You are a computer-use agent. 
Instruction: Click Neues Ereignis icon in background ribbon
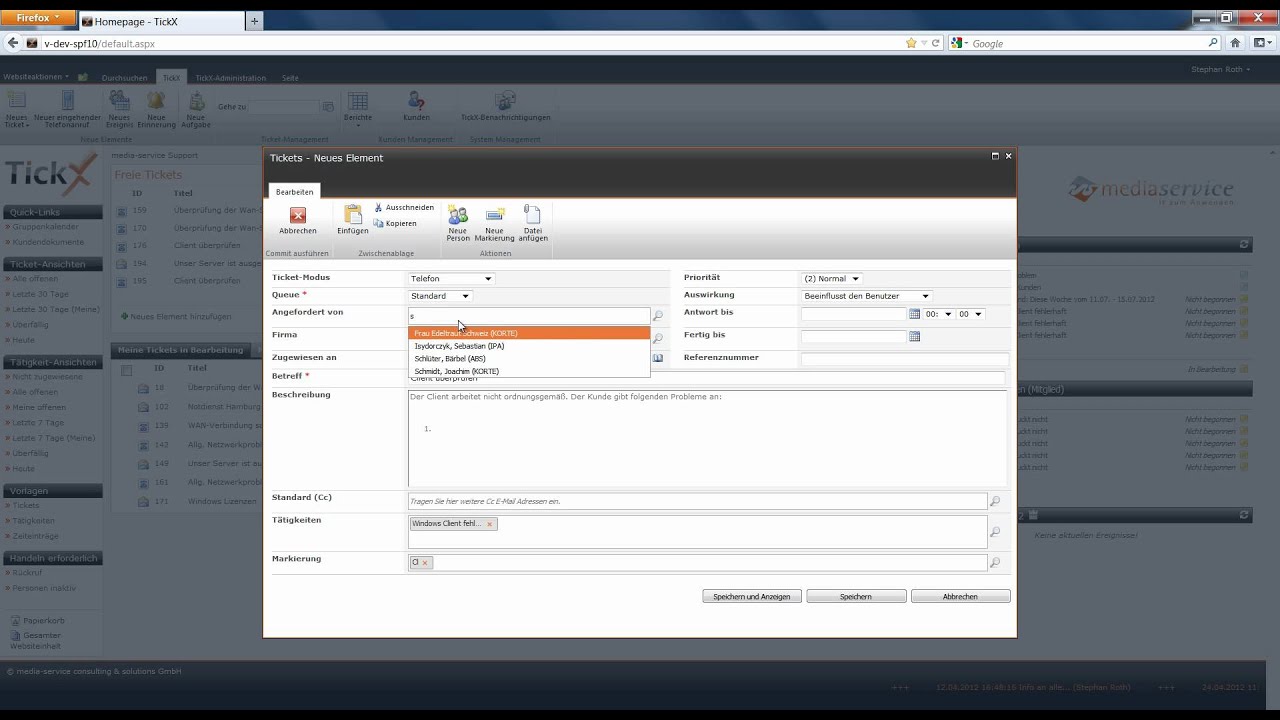coord(119,100)
